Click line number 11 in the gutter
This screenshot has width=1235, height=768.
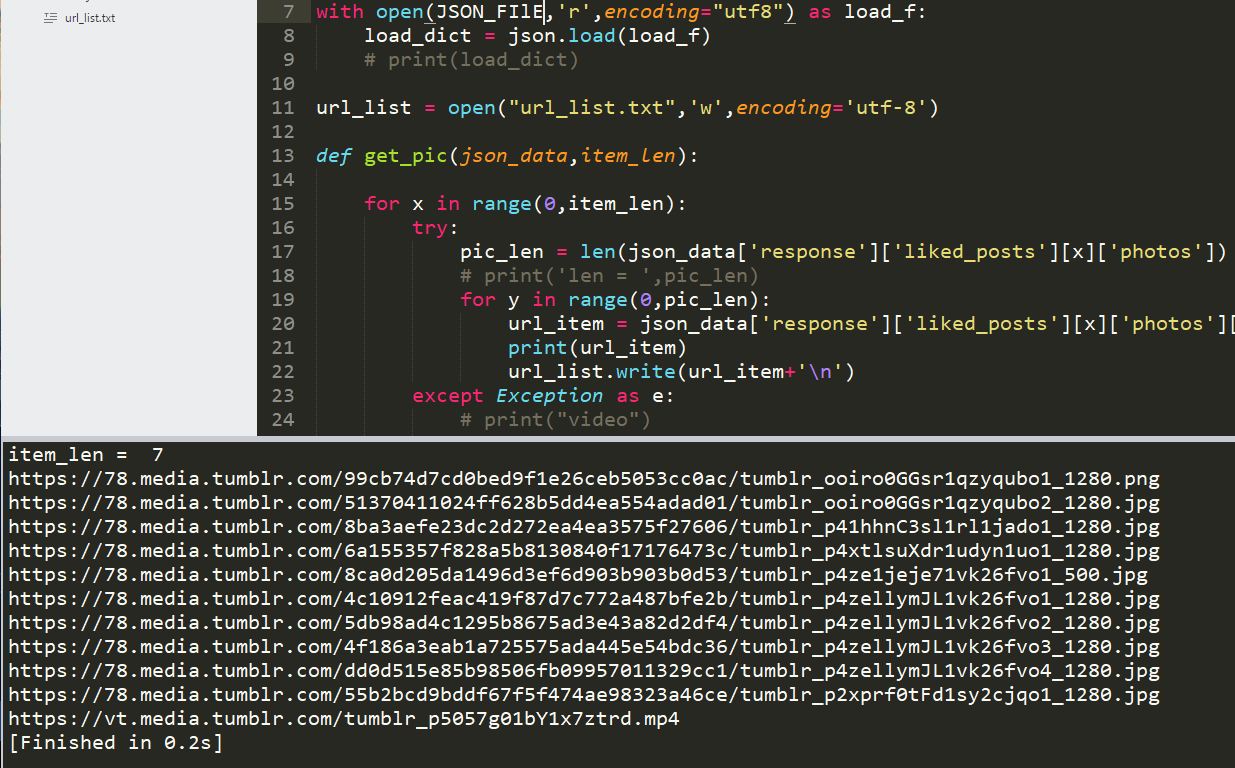[282, 108]
